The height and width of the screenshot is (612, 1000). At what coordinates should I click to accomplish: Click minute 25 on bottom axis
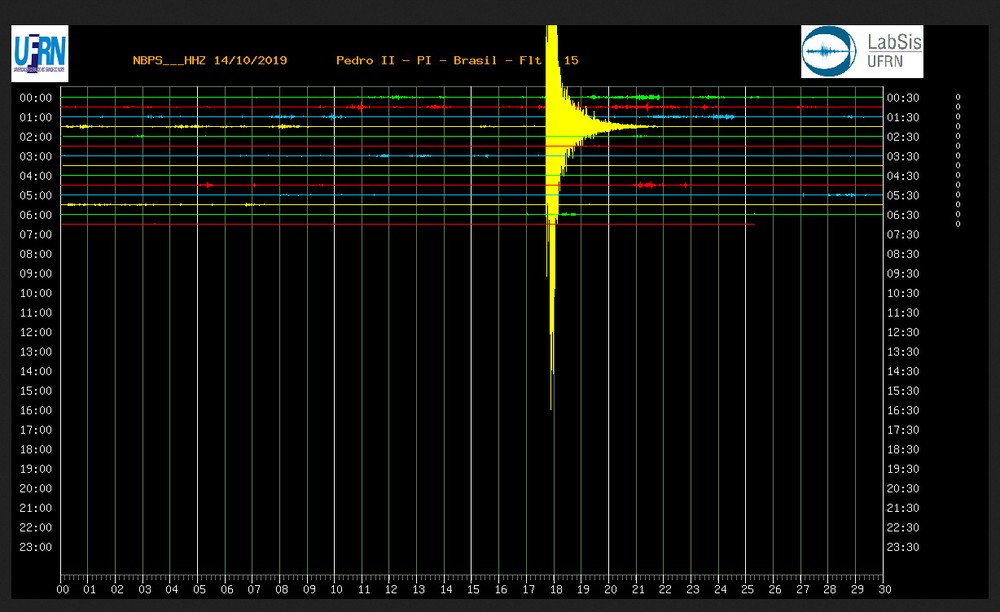(x=747, y=590)
